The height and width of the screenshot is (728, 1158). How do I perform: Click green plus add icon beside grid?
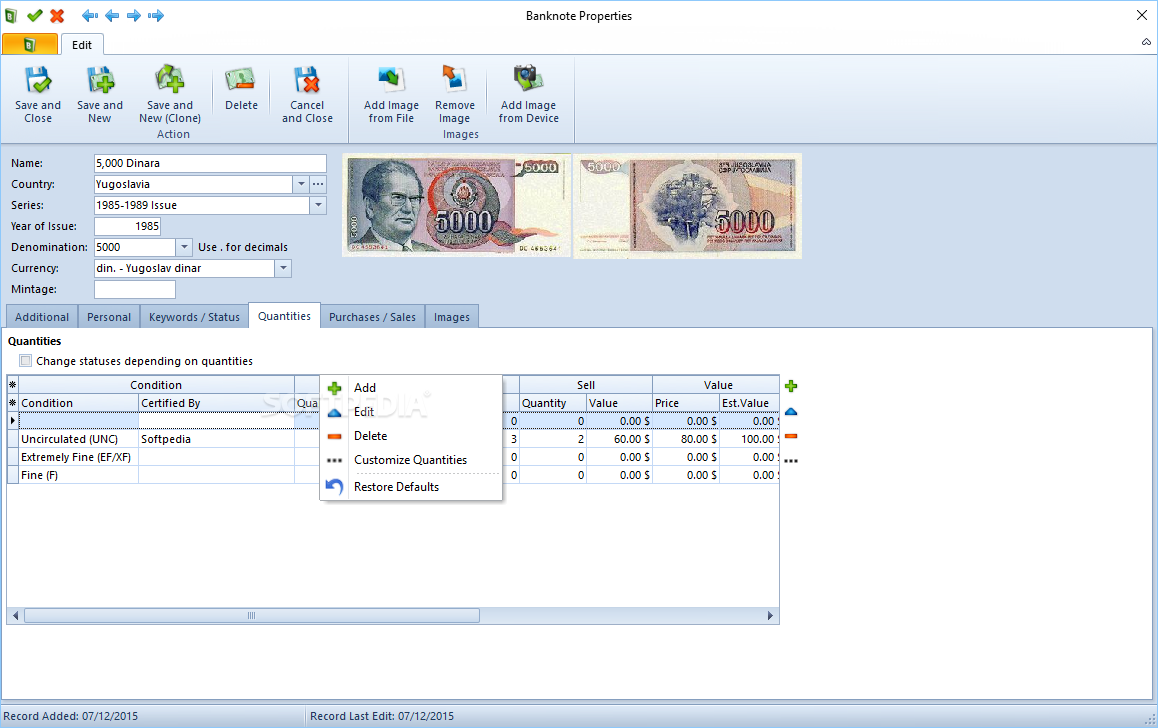[x=791, y=386]
